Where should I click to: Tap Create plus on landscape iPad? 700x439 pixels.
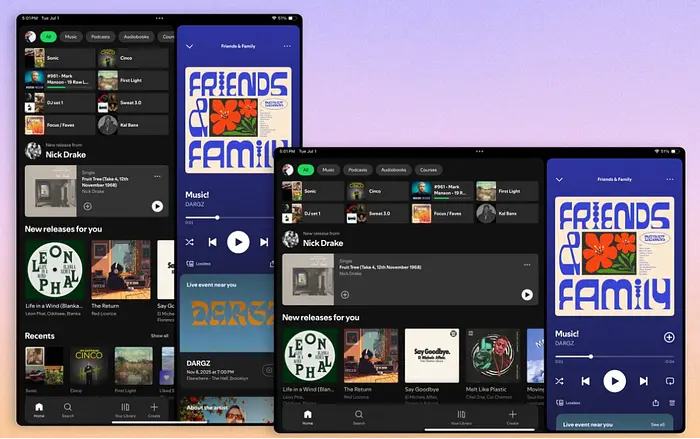point(512,417)
